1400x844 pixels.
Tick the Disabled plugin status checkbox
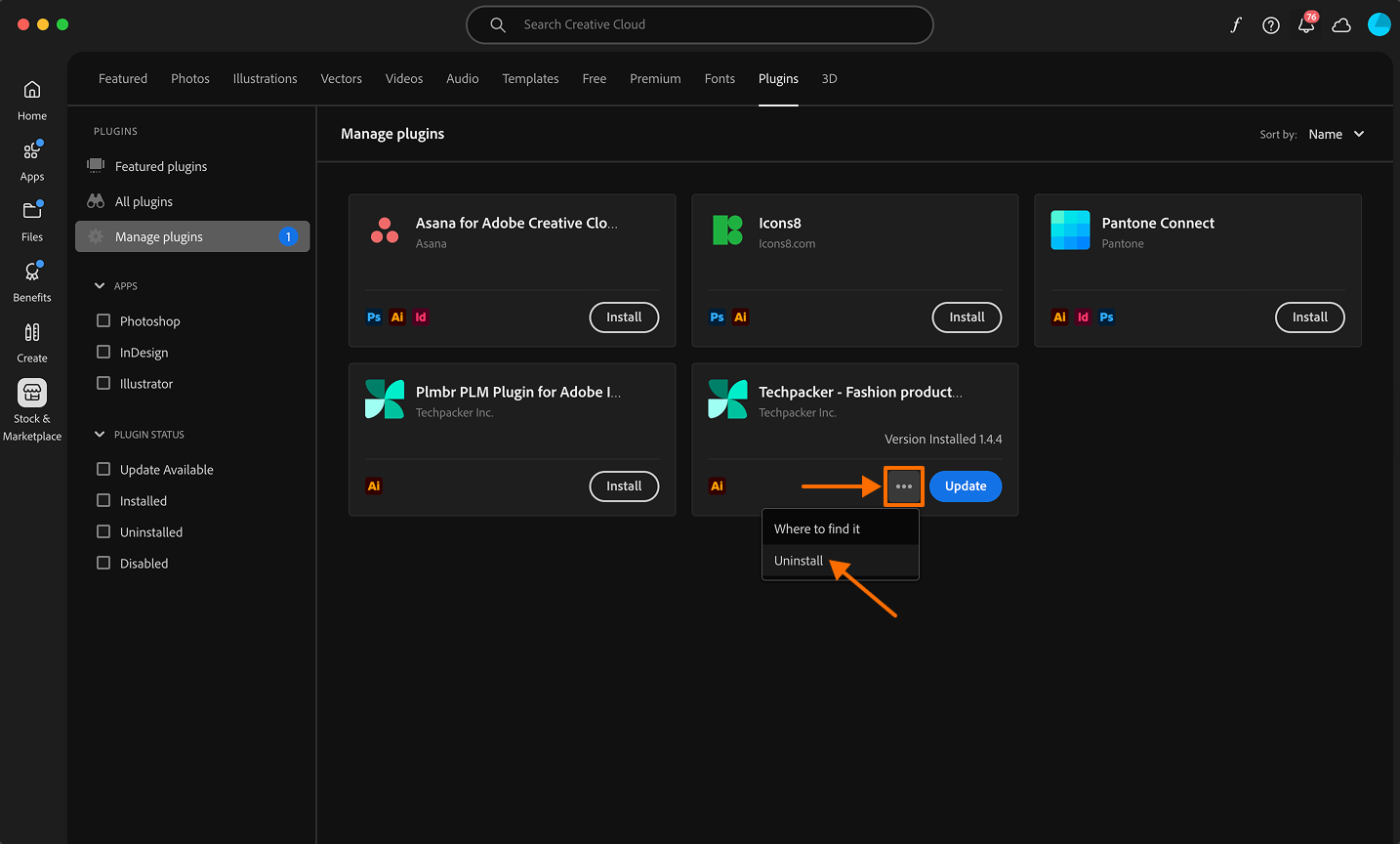[103, 564]
